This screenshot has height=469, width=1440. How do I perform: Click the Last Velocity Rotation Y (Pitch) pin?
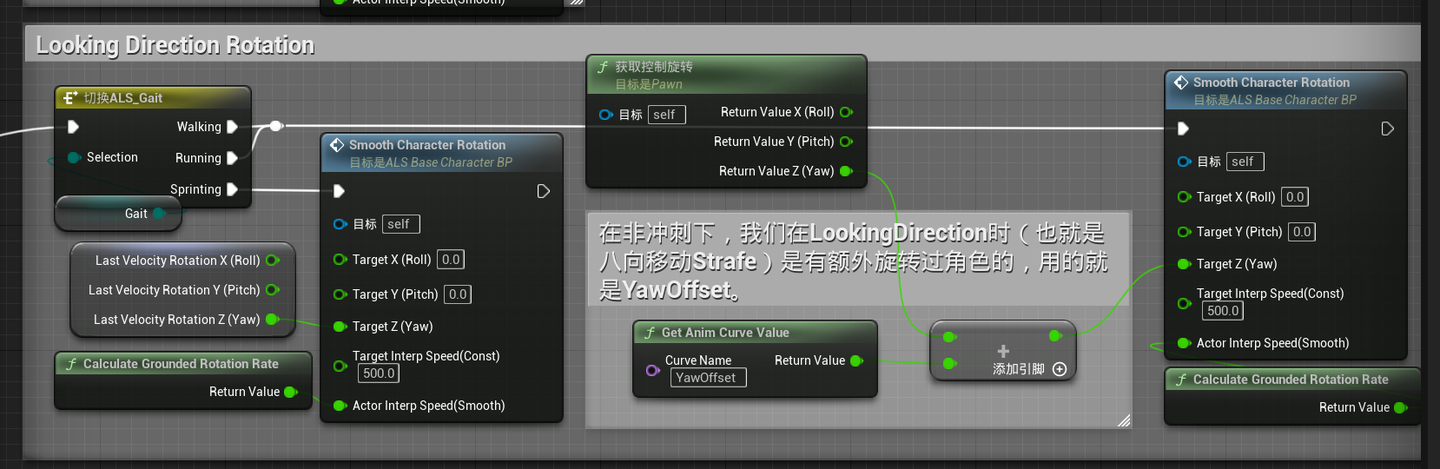point(272,290)
